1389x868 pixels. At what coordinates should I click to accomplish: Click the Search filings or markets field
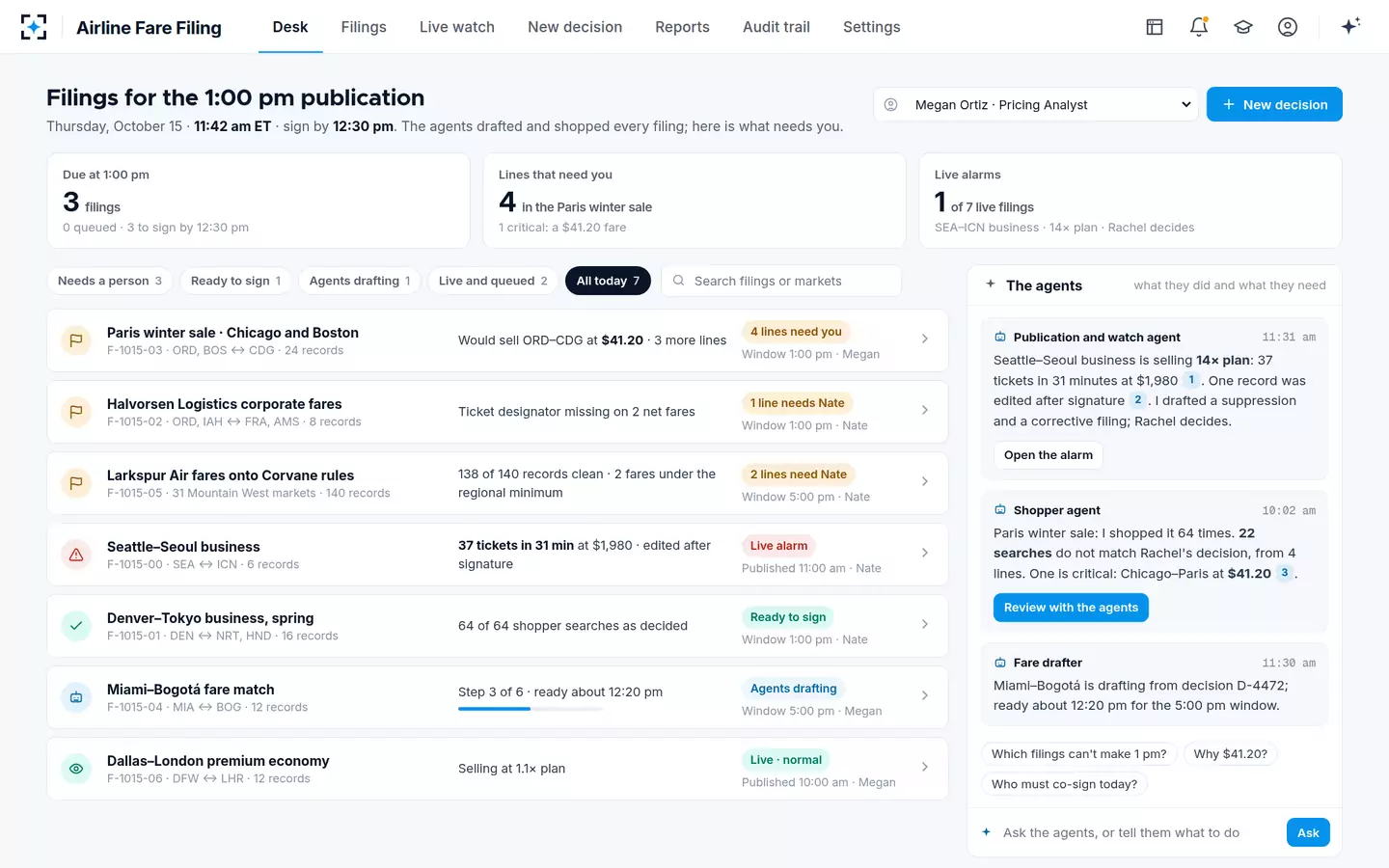[x=780, y=281]
